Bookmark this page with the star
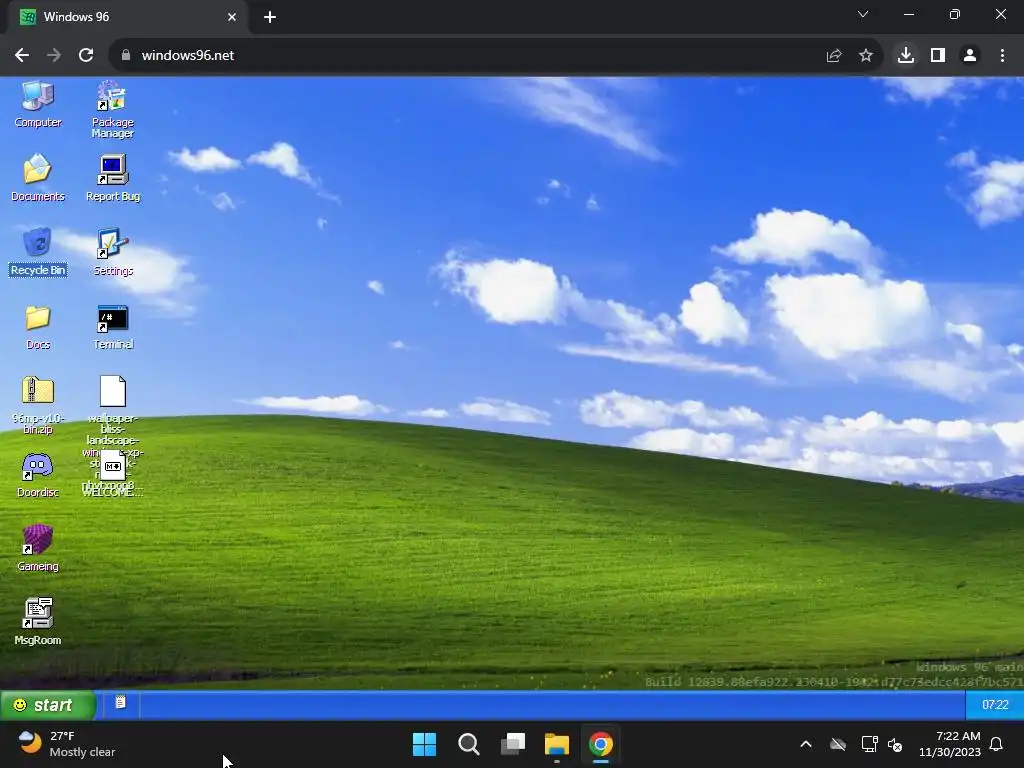 point(866,56)
